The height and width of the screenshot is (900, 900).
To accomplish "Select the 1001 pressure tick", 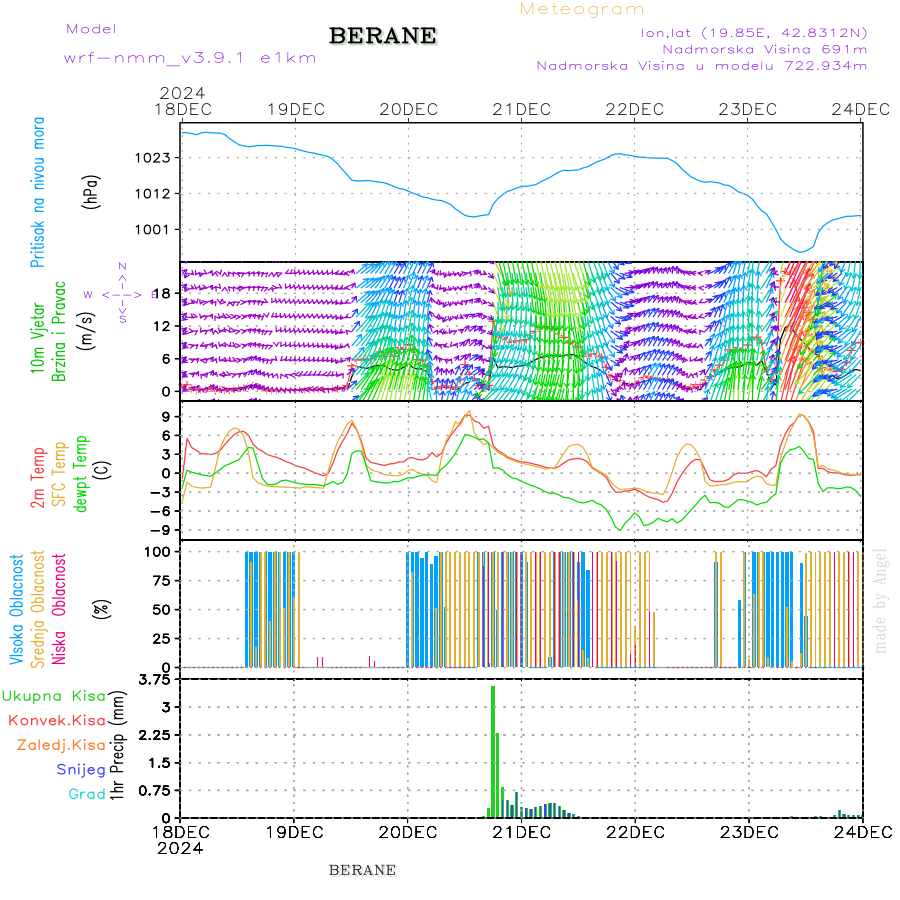I will pos(153,230).
